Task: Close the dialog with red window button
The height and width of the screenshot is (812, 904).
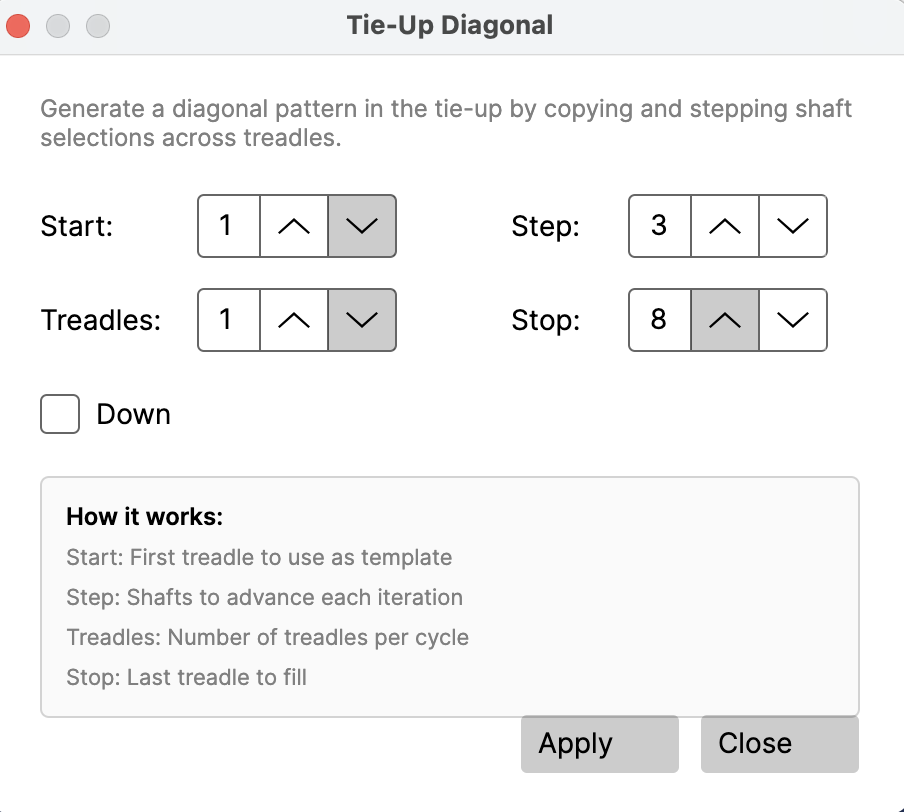Action: (19, 26)
